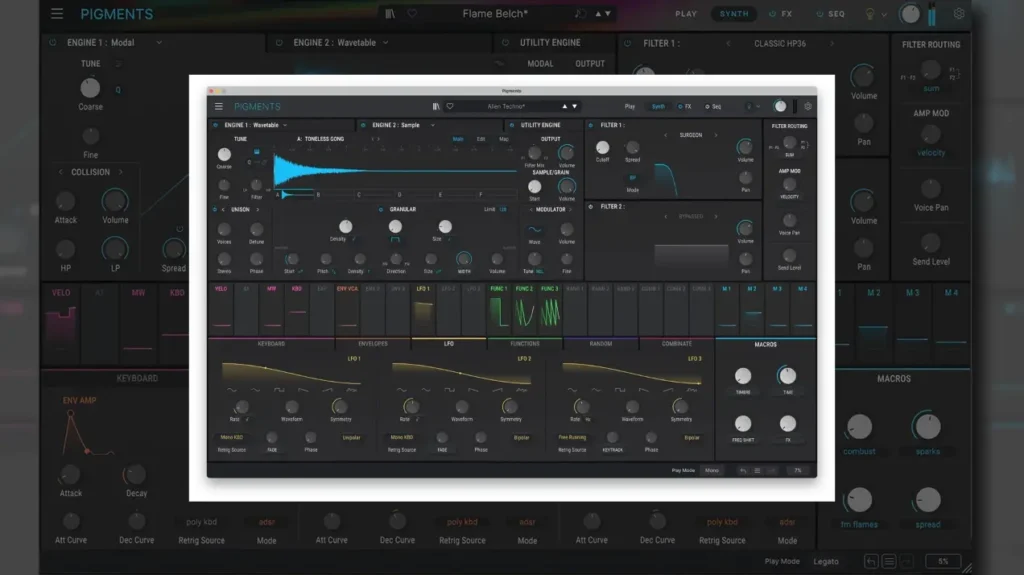This screenshot has height=575, width=1024.
Task: Click master volume knob in front window
Action: 780,107
